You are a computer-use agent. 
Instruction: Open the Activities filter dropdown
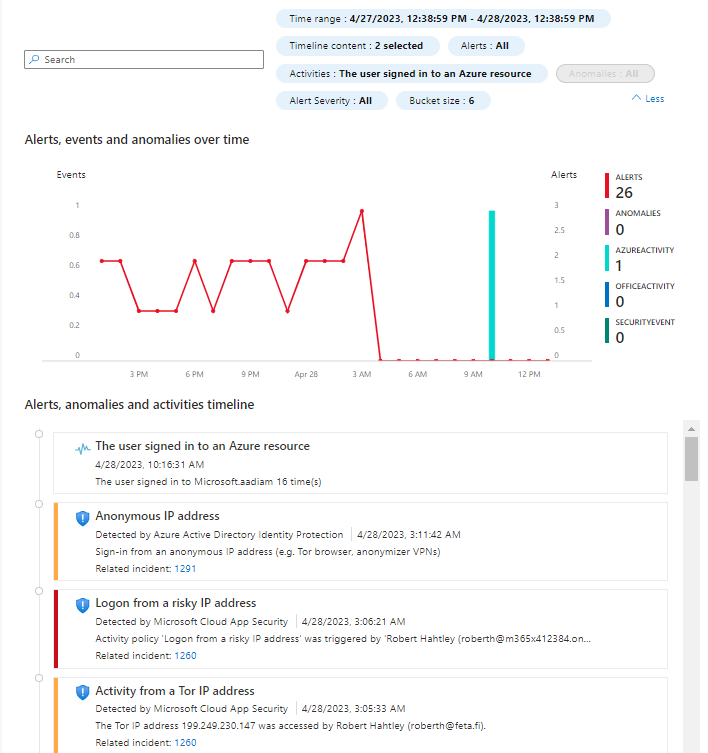pyautogui.click(x=410, y=74)
